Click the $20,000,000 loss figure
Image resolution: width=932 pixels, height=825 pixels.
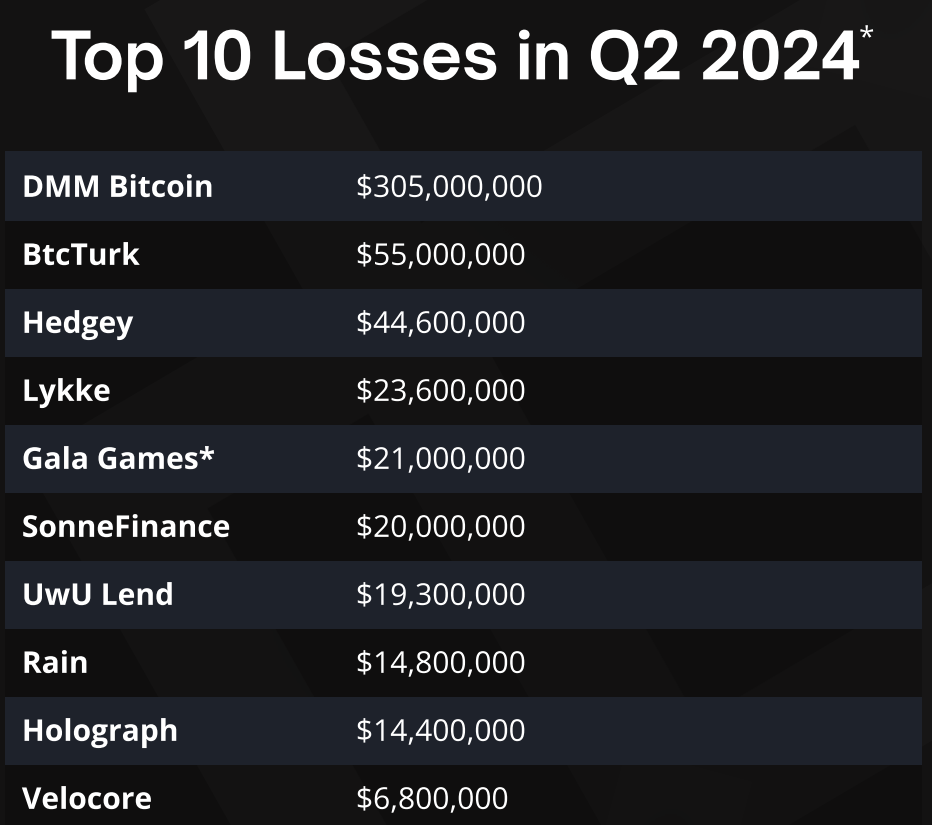(x=440, y=526)
